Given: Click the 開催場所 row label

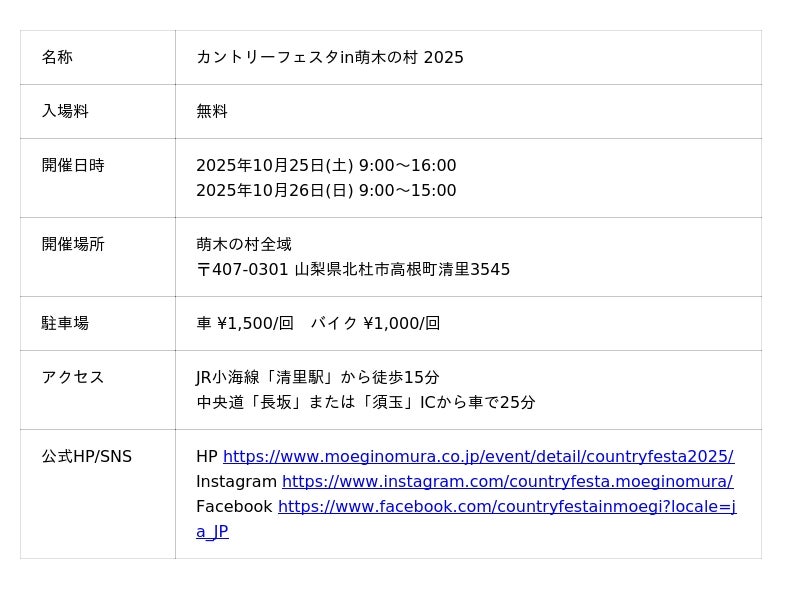Looking at the screenshot, I should pos(73,245).
